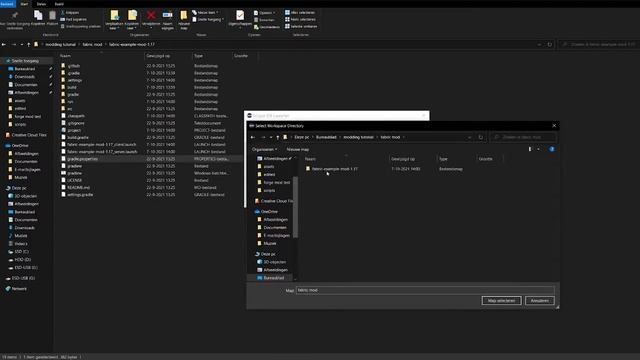This screenshot has height=360, width=640.
Task: Open the Nieuw item dropdown
Action: click(205, 13)
